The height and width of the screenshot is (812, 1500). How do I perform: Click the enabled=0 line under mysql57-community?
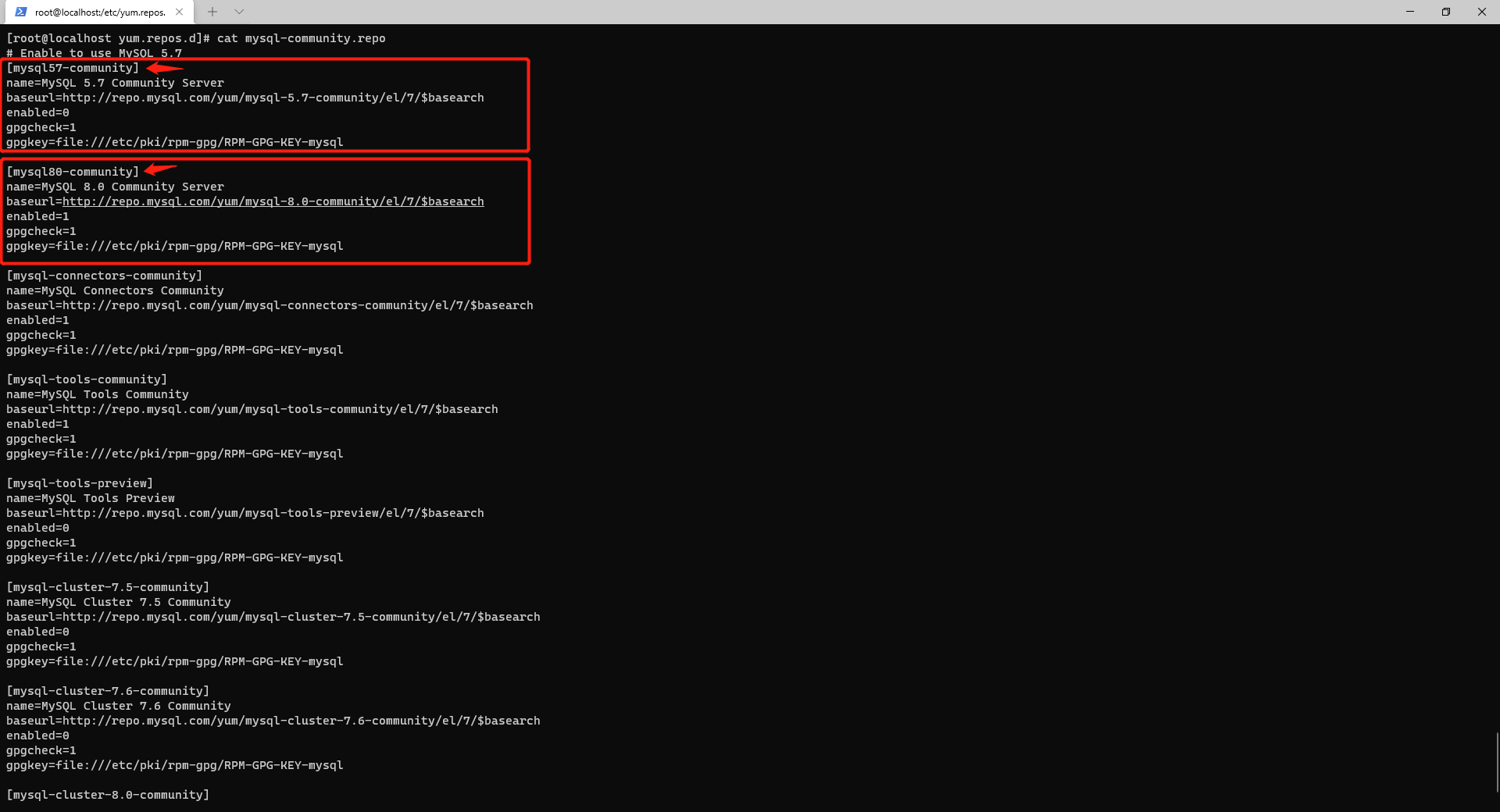coord(37,112)
